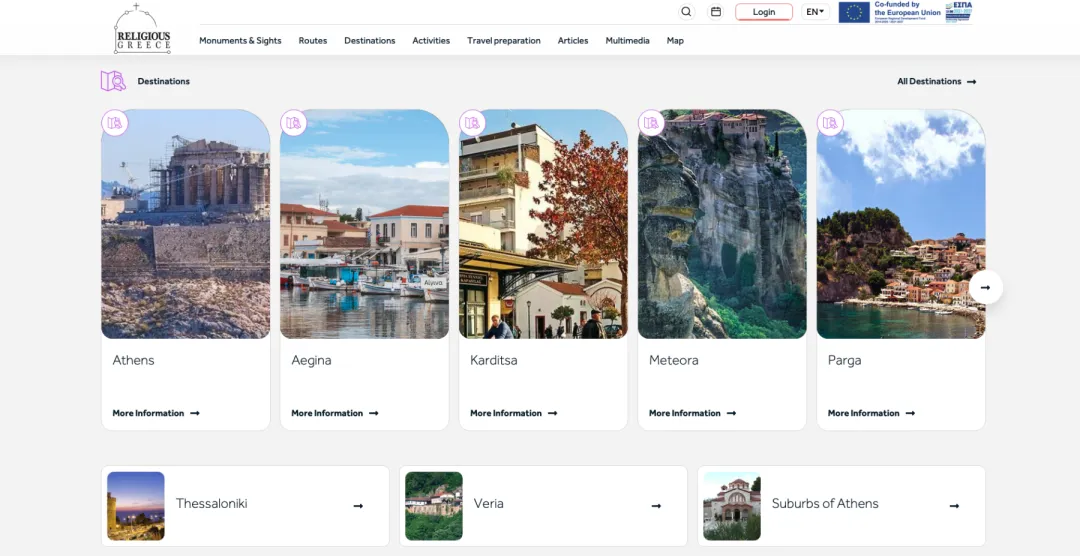1080x556 pixels.
Task: Click the map badge icon on Athens card
Action: tap(115, 123)
